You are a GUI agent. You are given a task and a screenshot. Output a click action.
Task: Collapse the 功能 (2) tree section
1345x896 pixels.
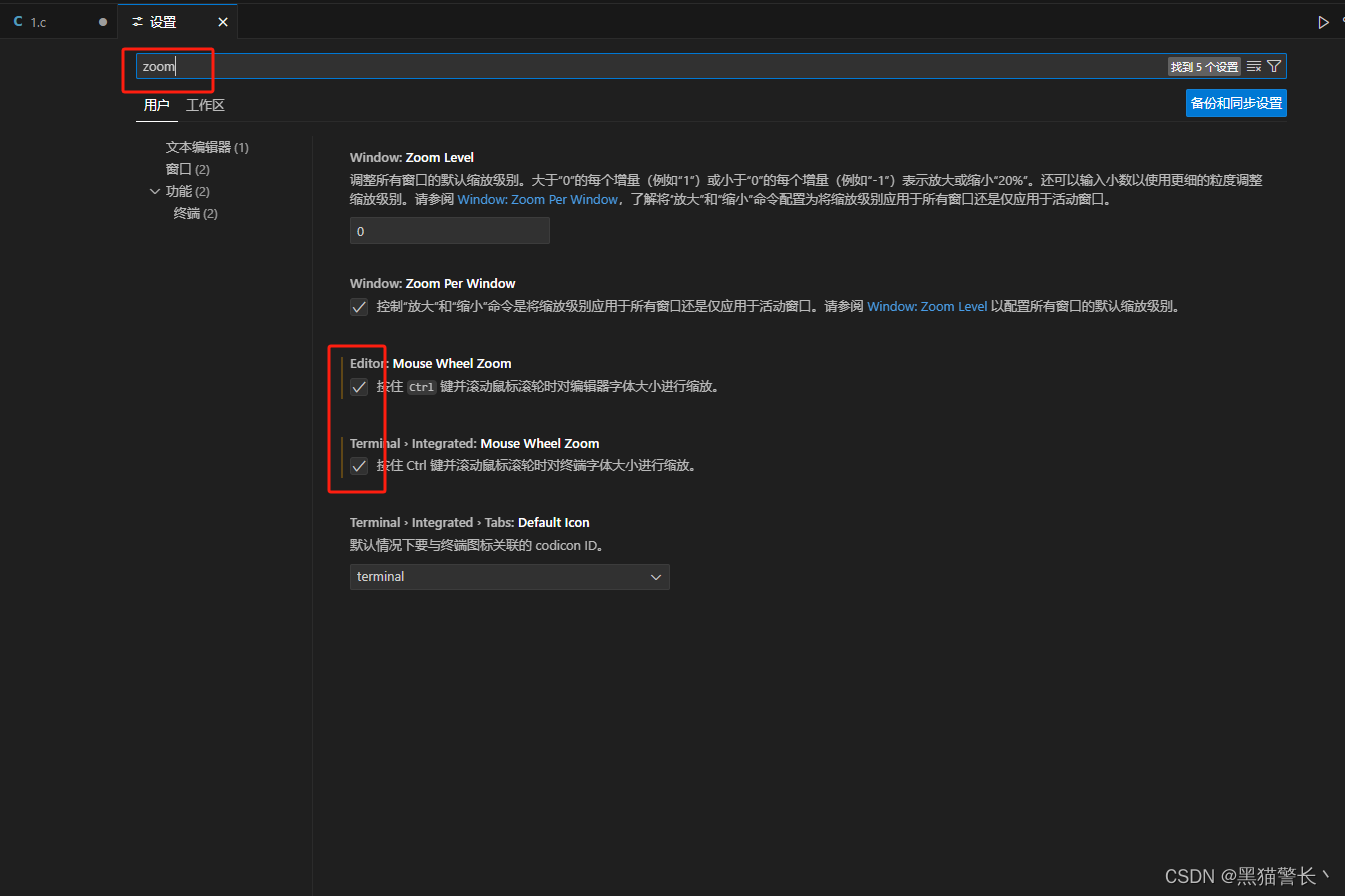[x=155, y=191]
